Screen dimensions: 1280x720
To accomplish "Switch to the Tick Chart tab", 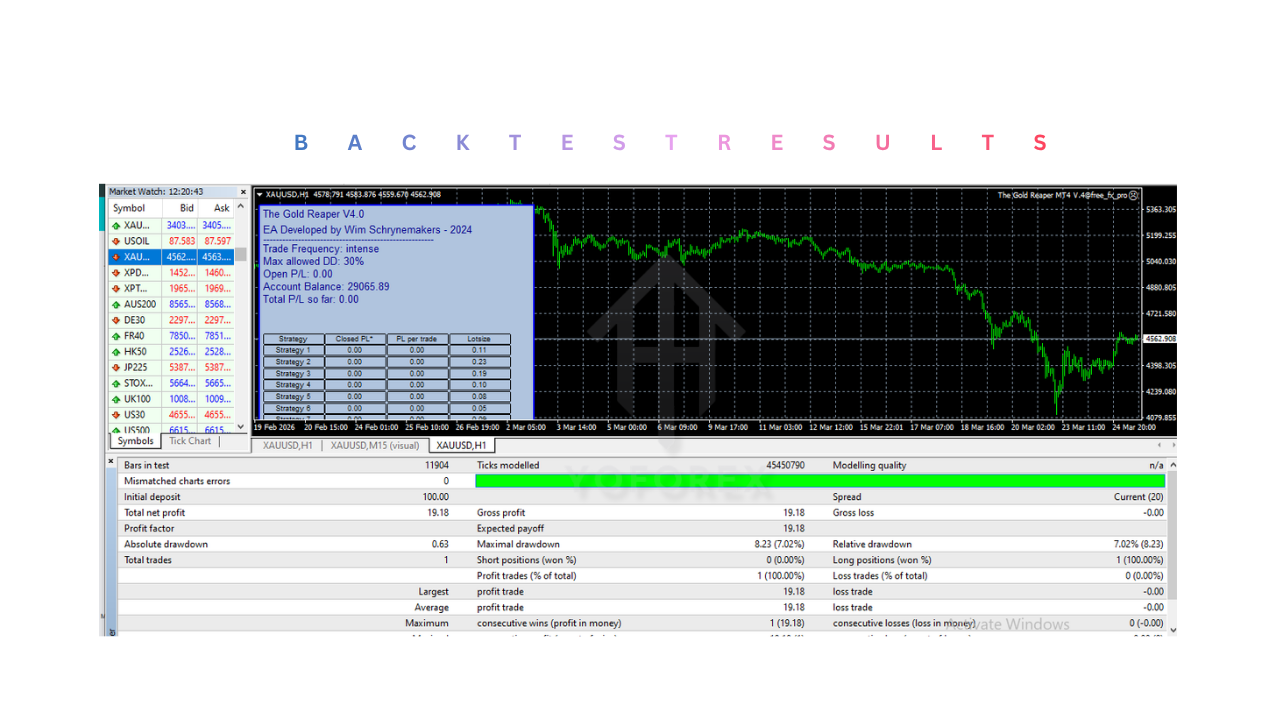I will (x=190, y=441).
